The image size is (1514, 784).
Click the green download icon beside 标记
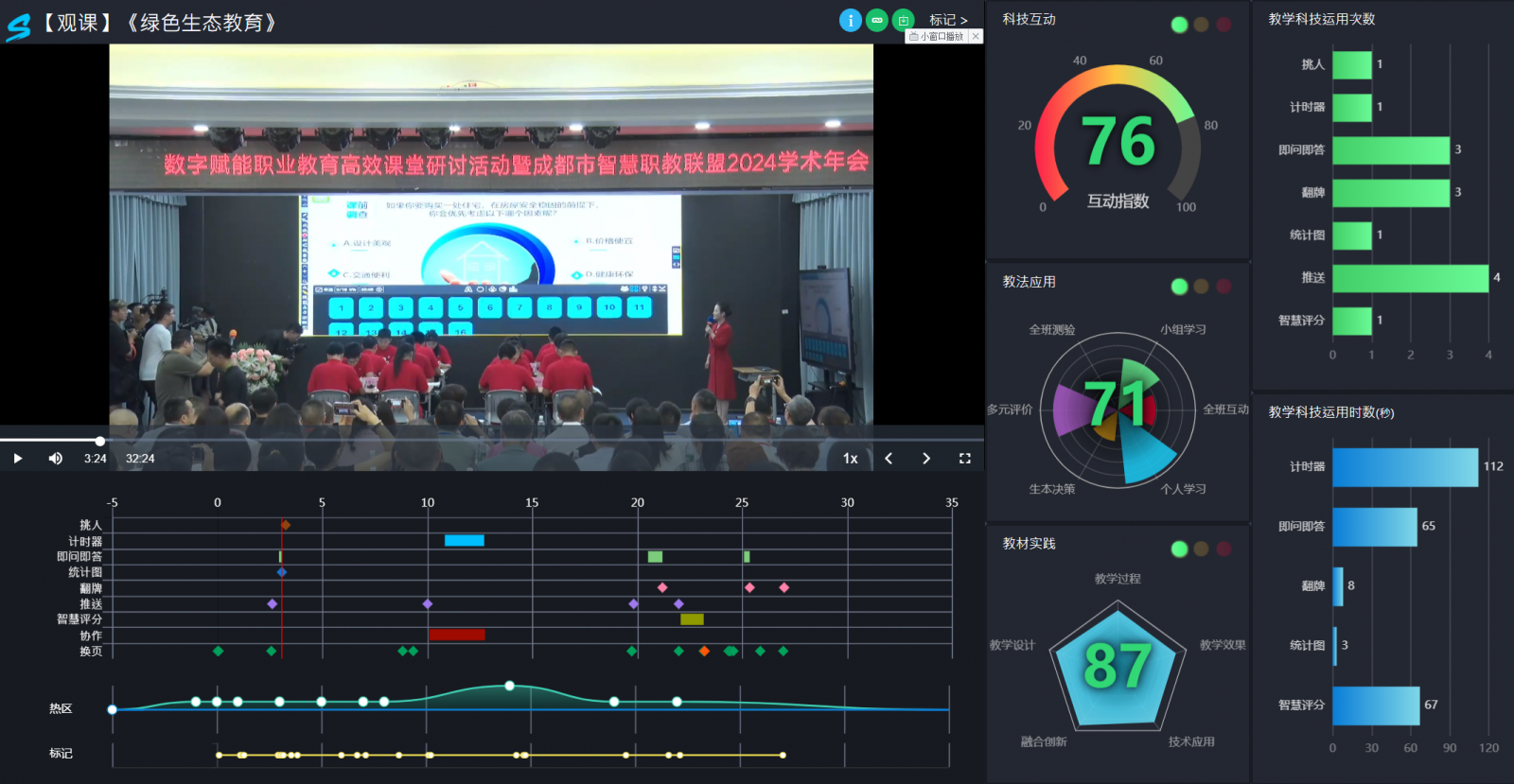pos(904,20)
